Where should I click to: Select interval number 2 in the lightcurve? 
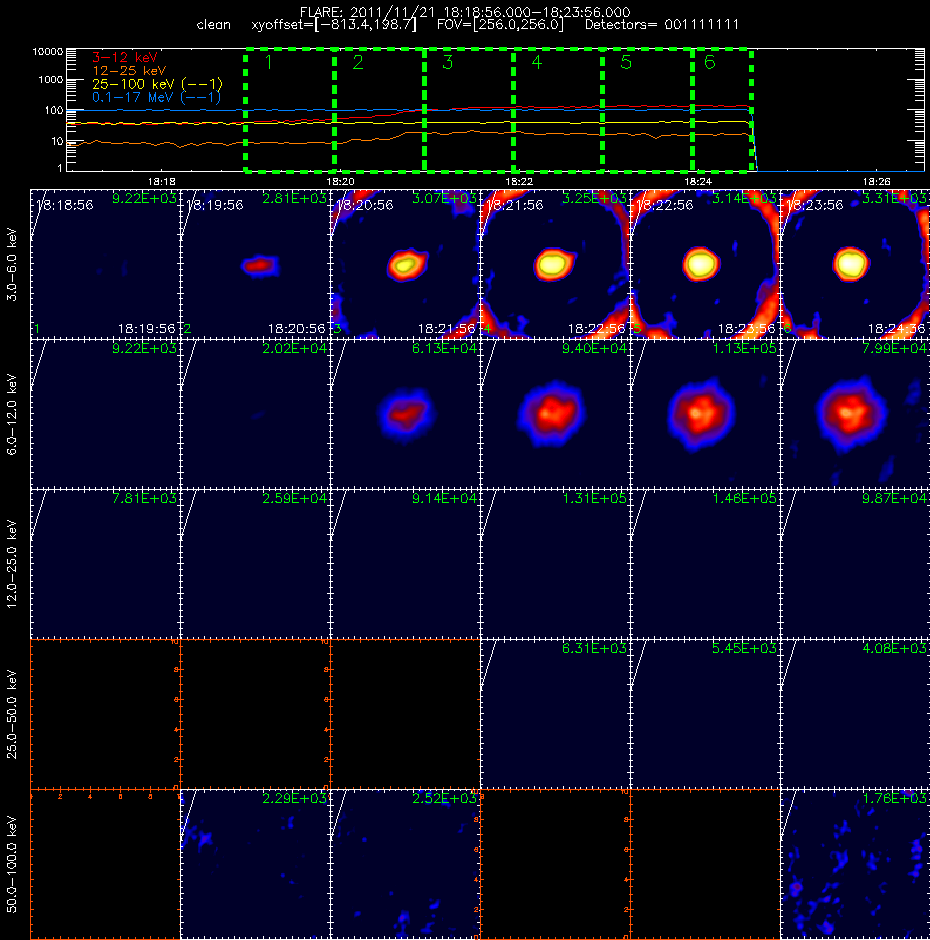click(x=358, y=62)
